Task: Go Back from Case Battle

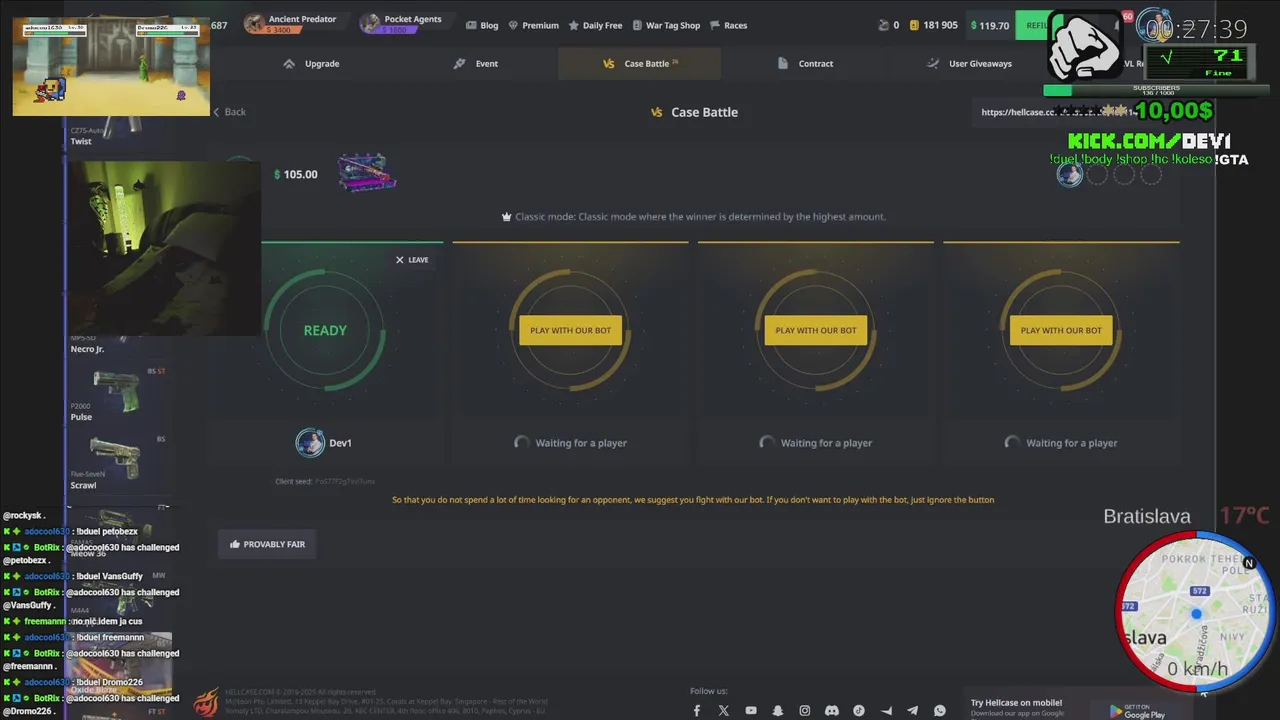Action: pyautogui.click(x=229, y=112)
